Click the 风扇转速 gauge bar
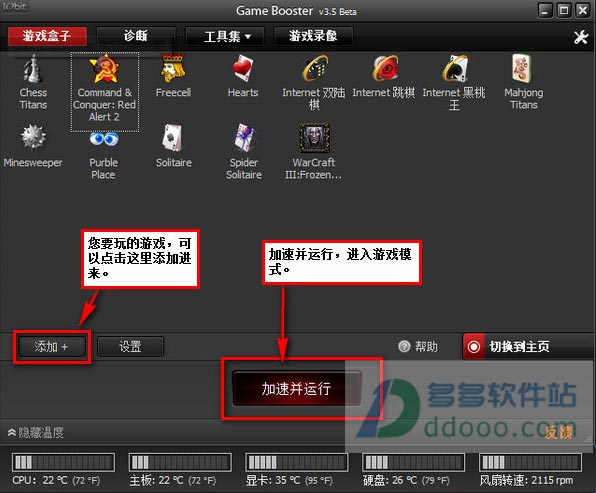The image size is (596, 493). click(x=531, y=462)
